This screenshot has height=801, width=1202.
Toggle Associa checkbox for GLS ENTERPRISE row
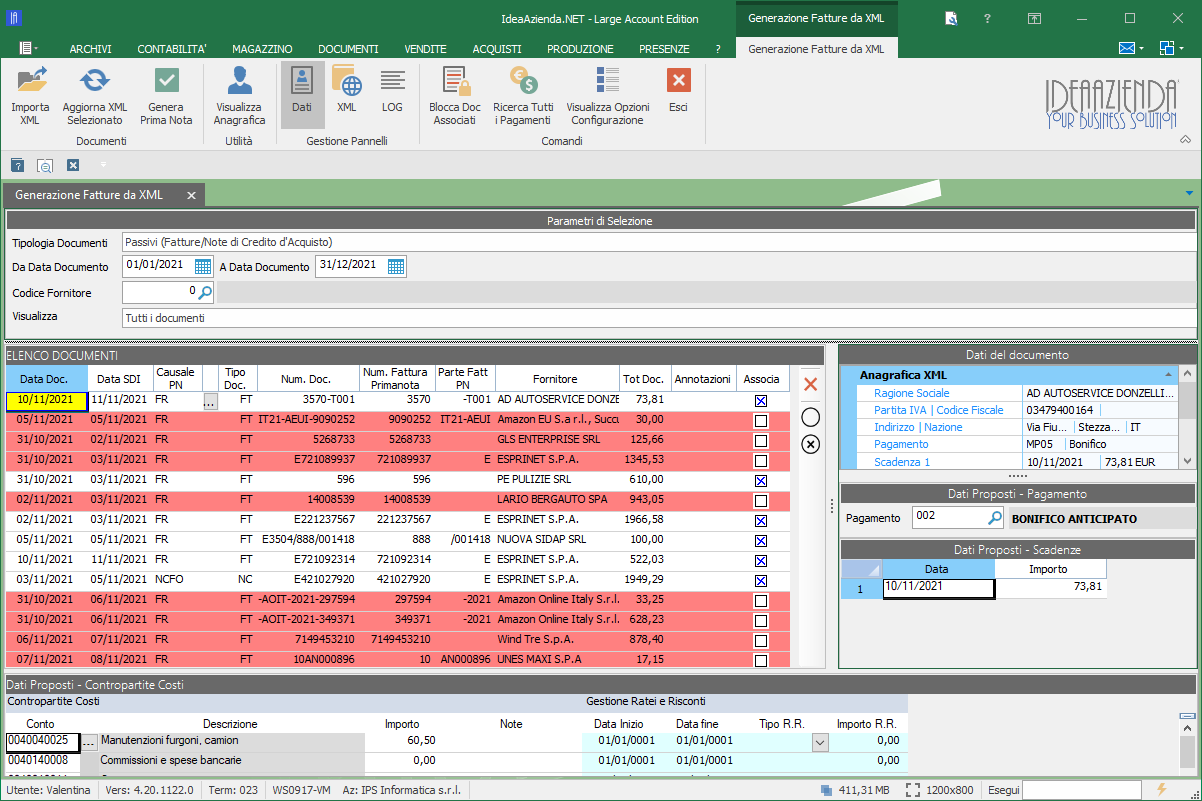tap(761, 440)
